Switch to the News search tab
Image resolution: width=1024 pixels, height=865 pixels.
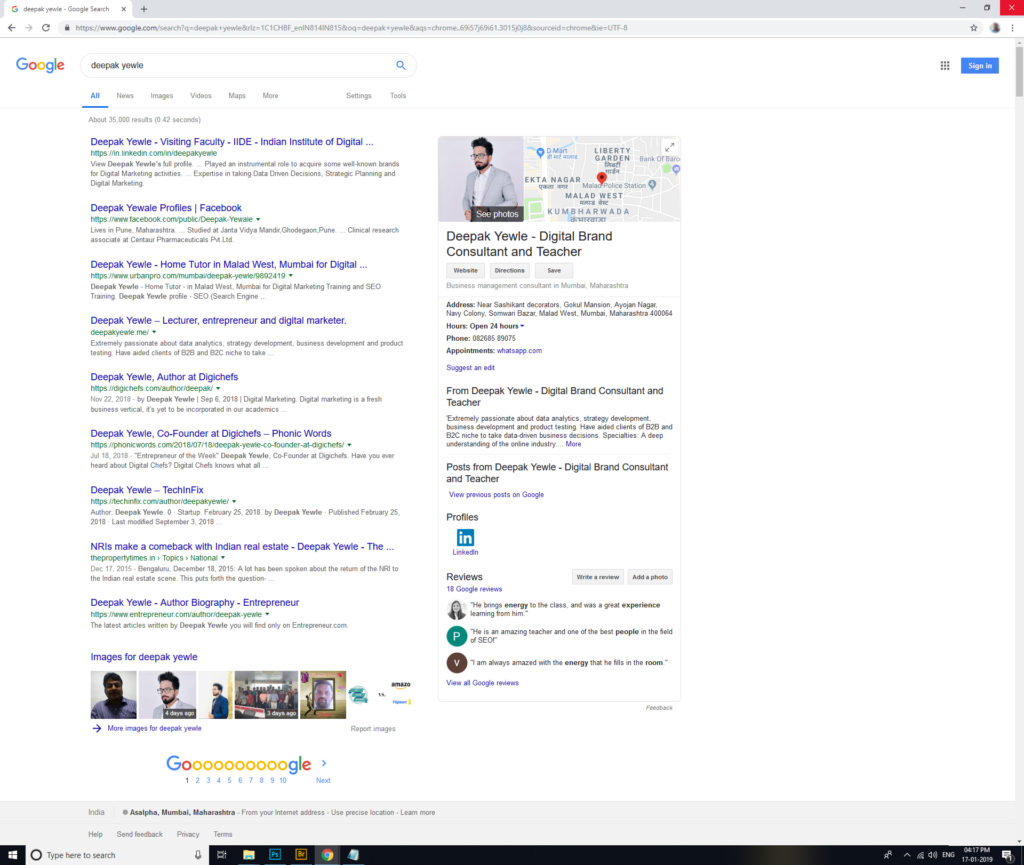pos(124,96)
